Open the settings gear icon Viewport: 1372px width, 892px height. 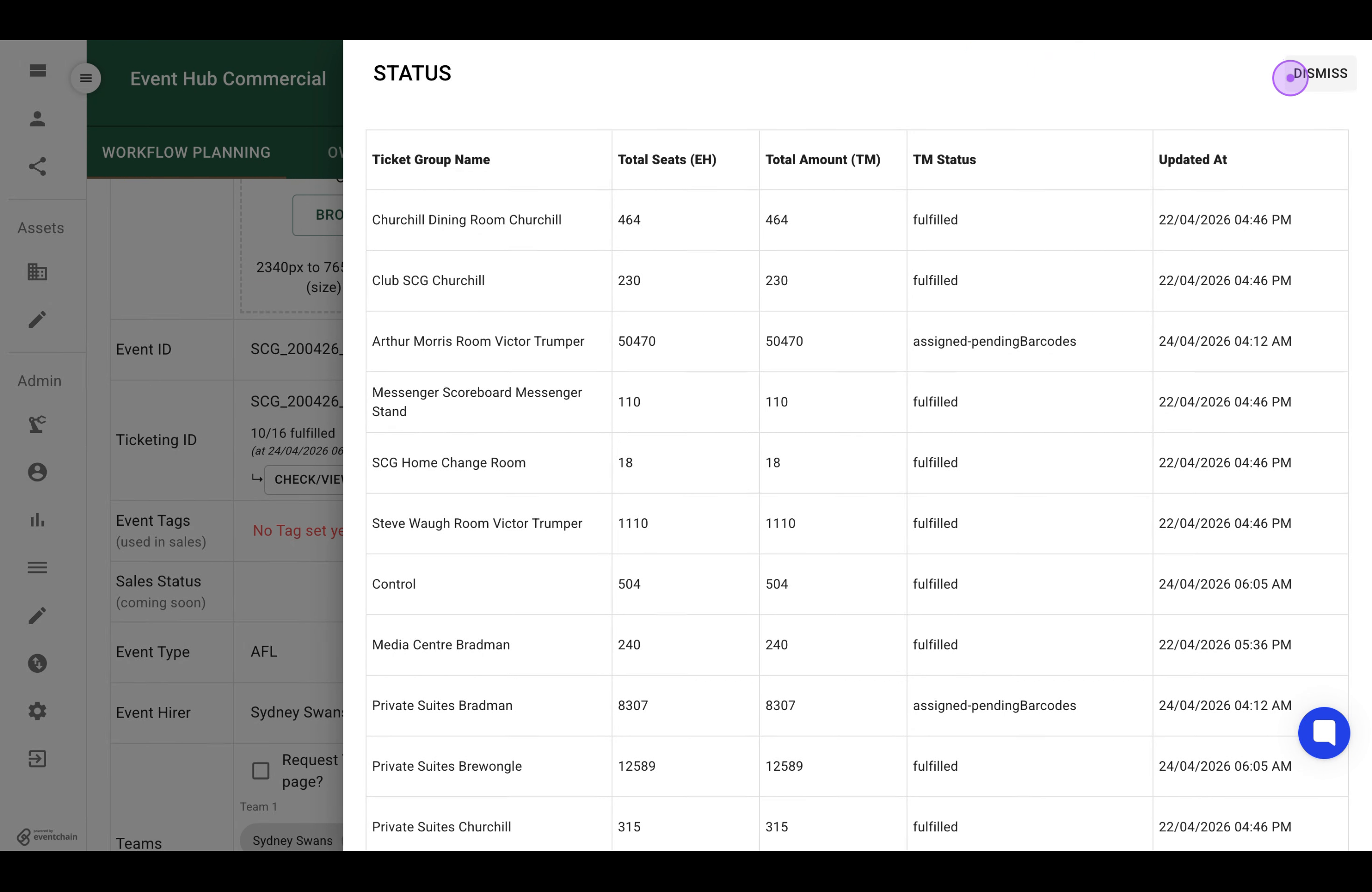point(37,711)
